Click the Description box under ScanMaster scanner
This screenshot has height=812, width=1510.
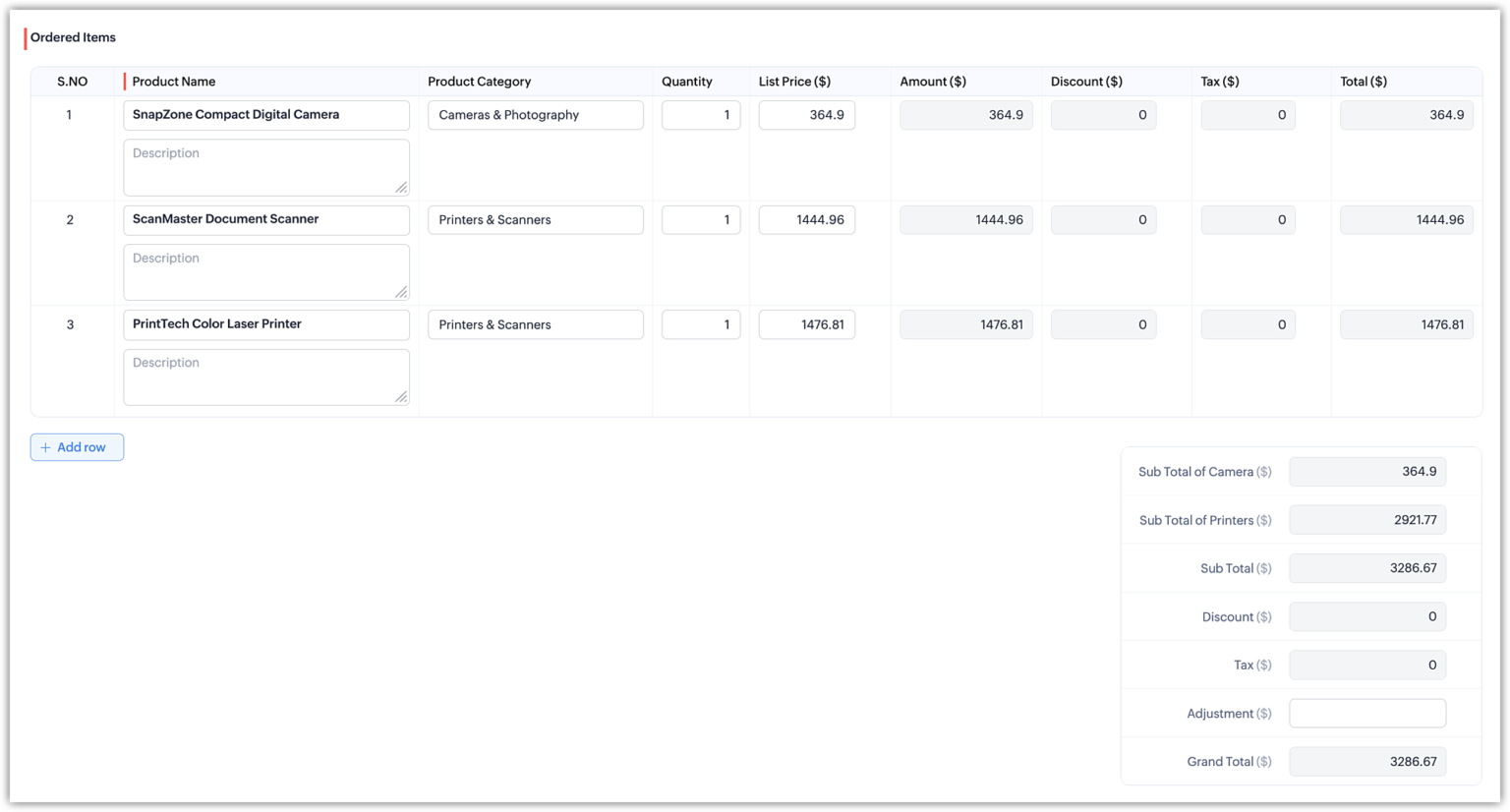265,270
